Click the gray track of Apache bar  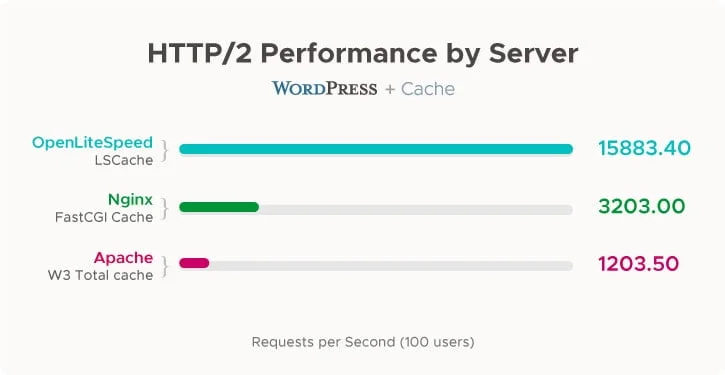391,265
